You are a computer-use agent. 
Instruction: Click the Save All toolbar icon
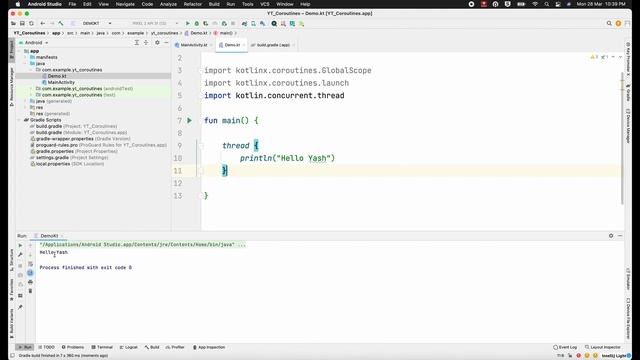[x=22, y=24]
